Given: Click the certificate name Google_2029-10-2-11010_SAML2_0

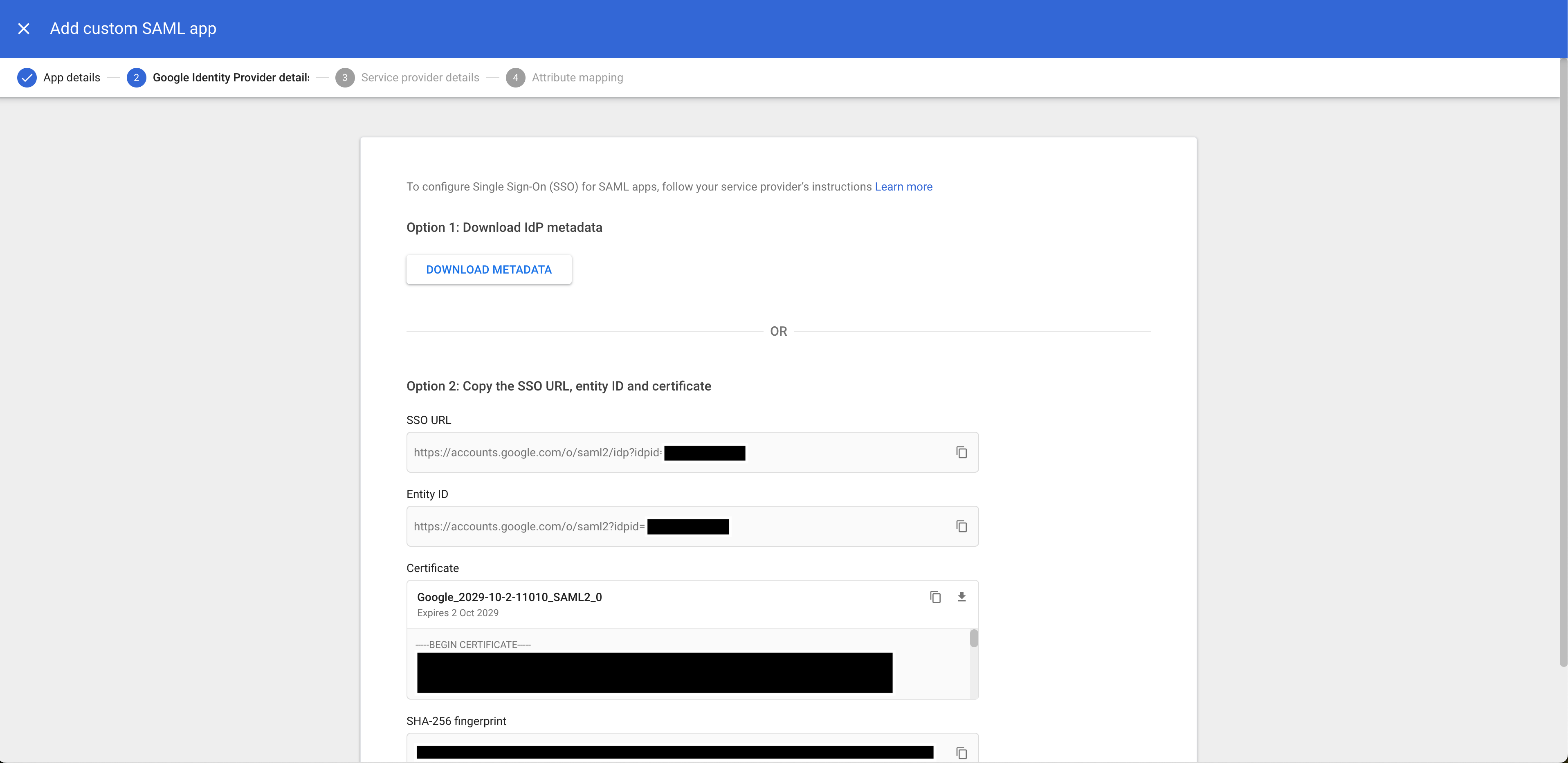Looking at the screenshot, I should click(x=510, y=597).
